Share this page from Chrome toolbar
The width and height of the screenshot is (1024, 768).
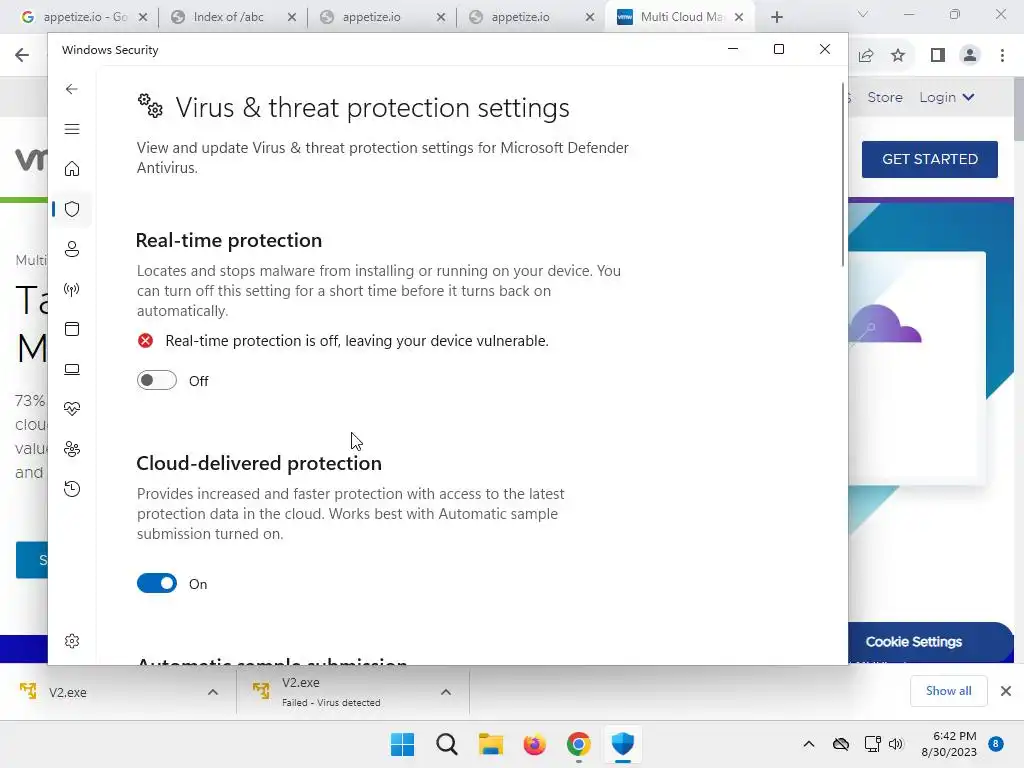[x=866, y=56]
